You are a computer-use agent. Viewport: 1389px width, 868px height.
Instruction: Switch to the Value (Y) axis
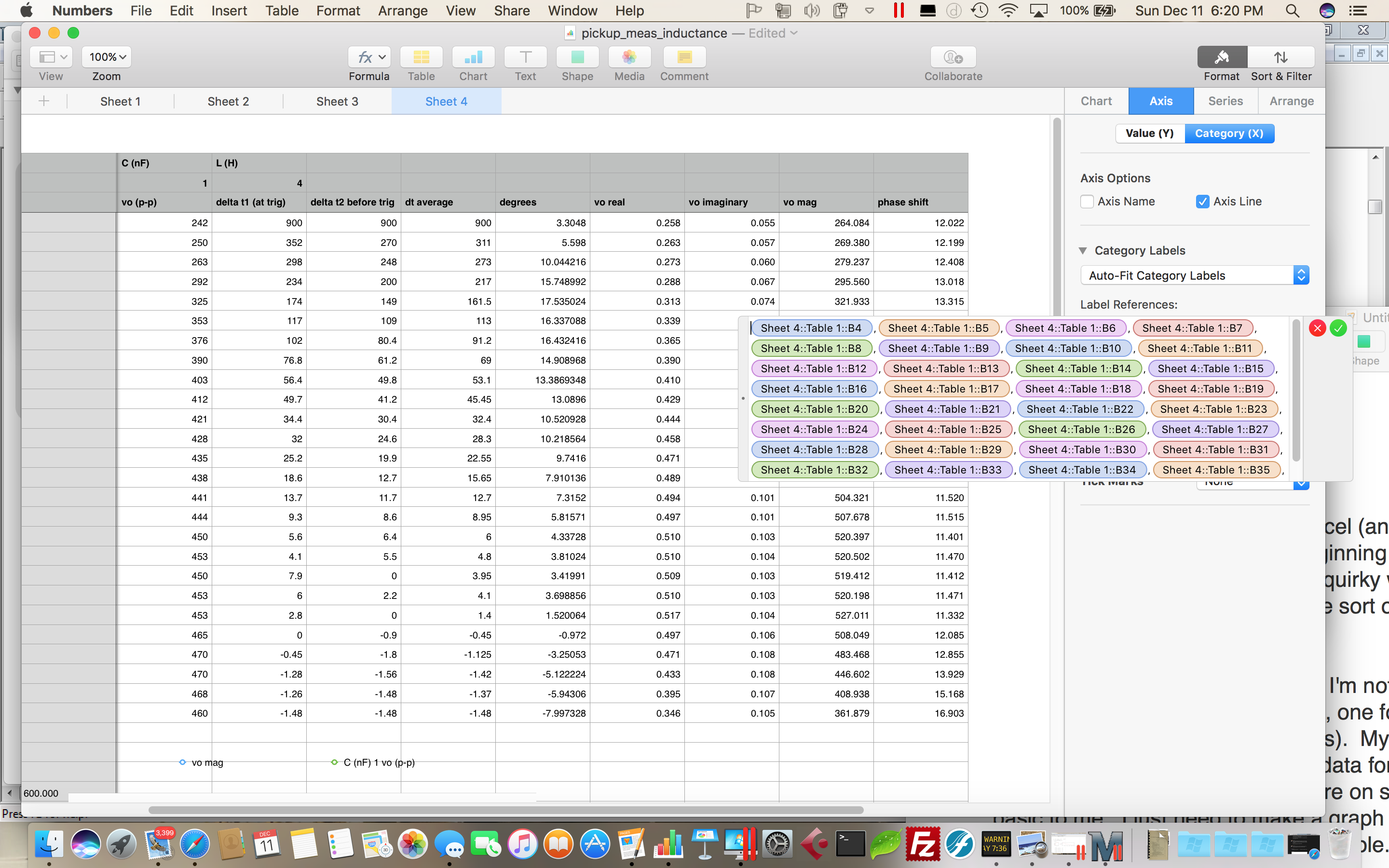[1149, 133]
